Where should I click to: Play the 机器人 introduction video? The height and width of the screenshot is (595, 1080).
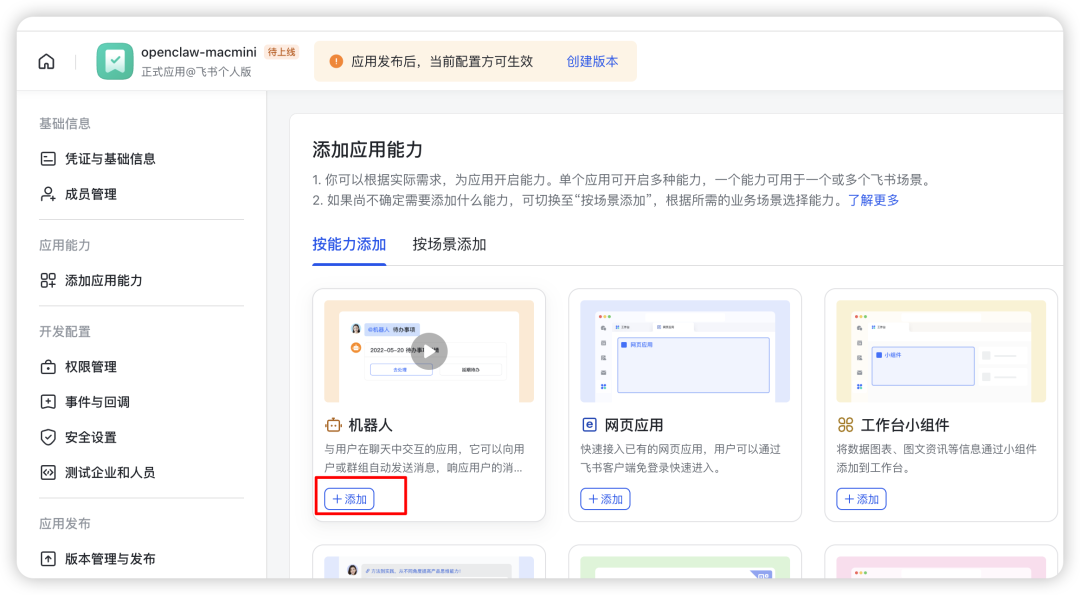(x=429, y=351)
